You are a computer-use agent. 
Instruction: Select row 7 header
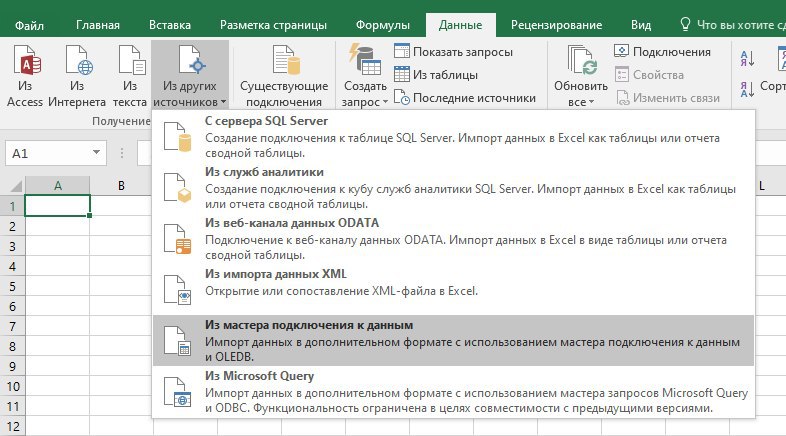point(13,326)
